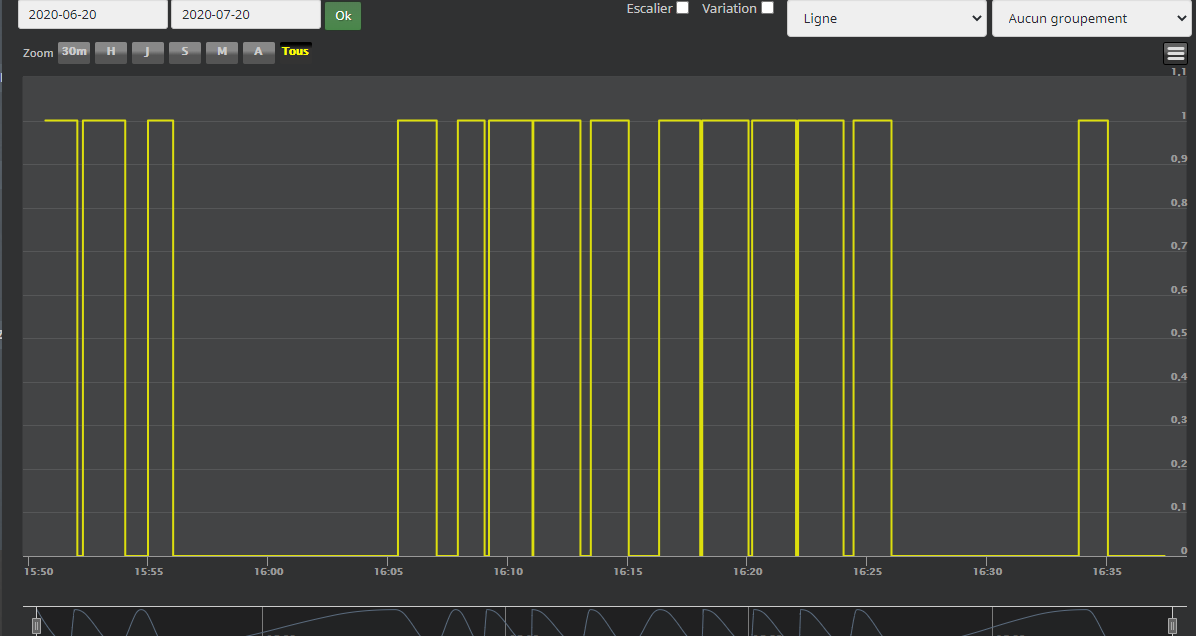The width and height of the screenshot is (1196, 636).
Task: Edit the start date field 2020-06-20
Action: (x=92, y=15)
